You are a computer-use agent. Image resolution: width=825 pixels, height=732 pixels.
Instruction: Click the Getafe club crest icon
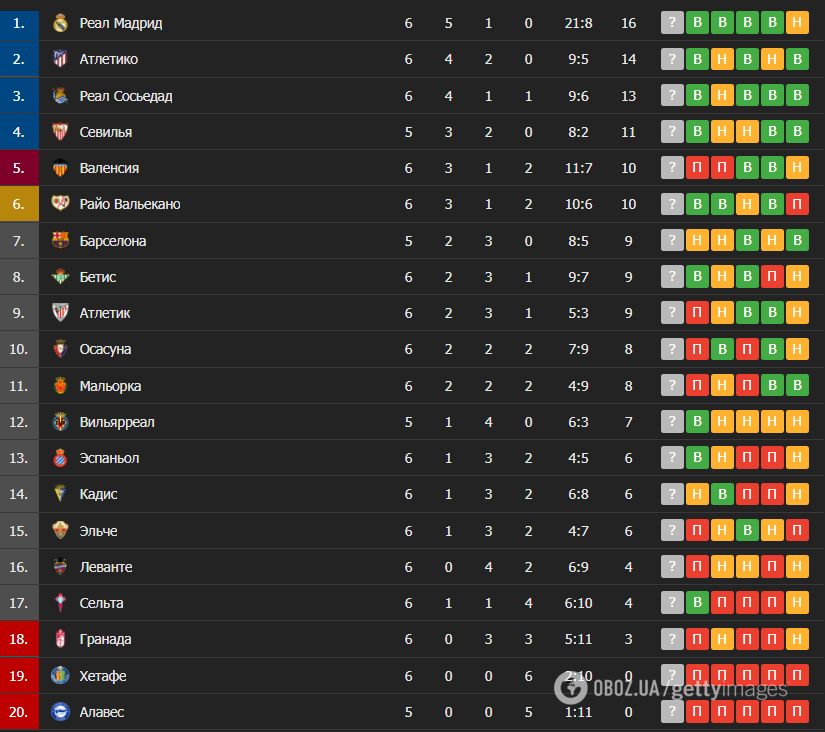pyautogui.click(x=61, y=675)
